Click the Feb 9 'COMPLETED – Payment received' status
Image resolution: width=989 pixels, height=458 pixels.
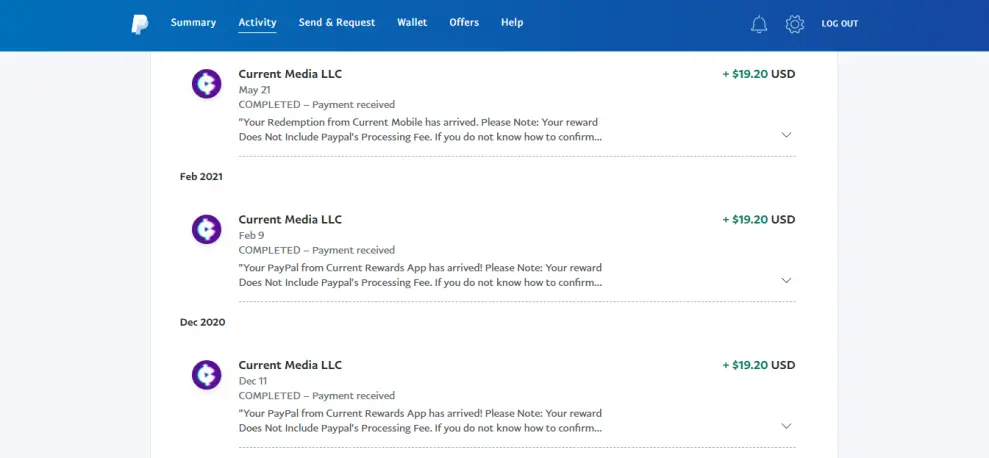[317, 250]
